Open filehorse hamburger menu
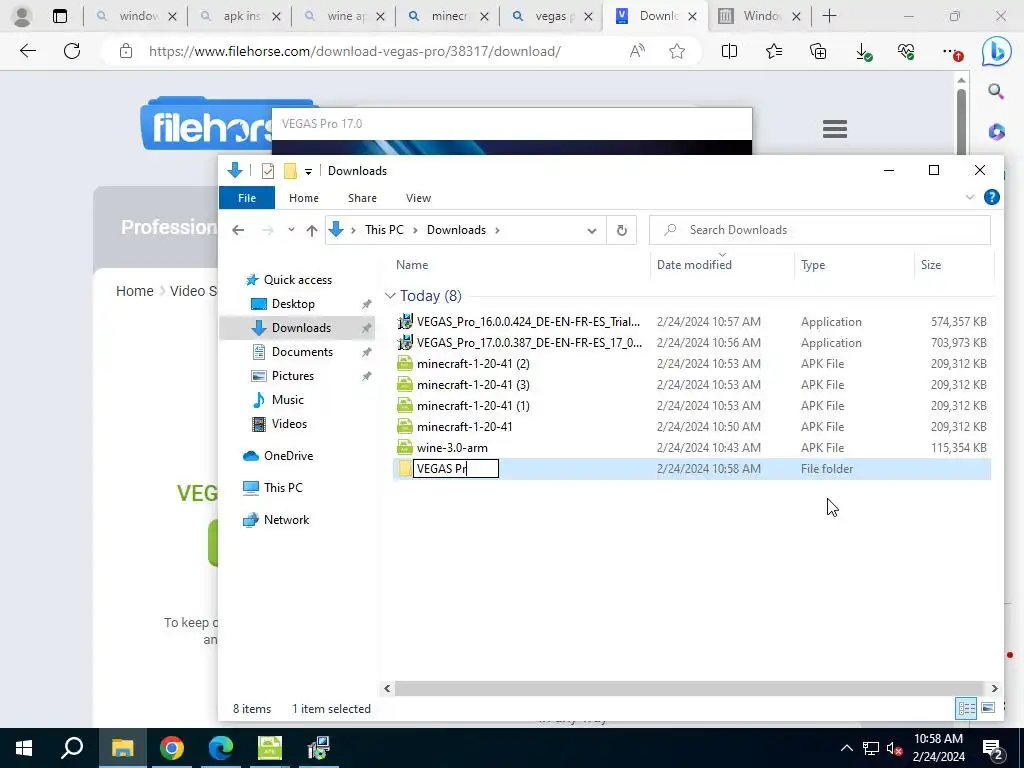Screen dimensions: 1024x768 coord(835,129)
